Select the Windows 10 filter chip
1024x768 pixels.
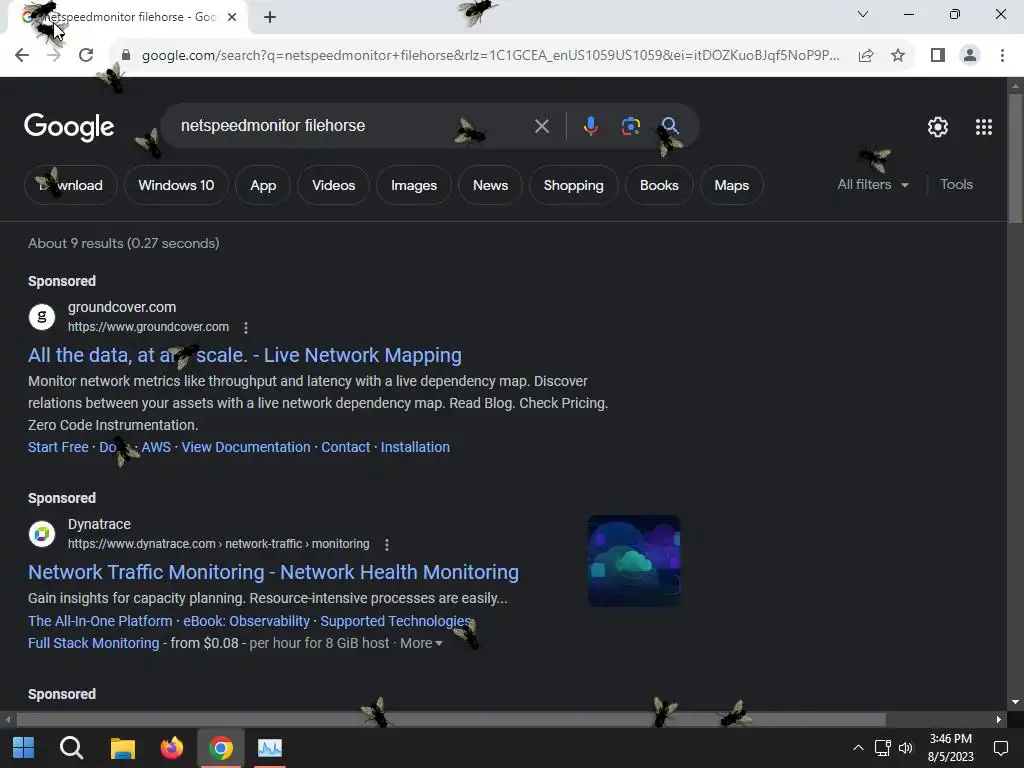pos(176,185)
